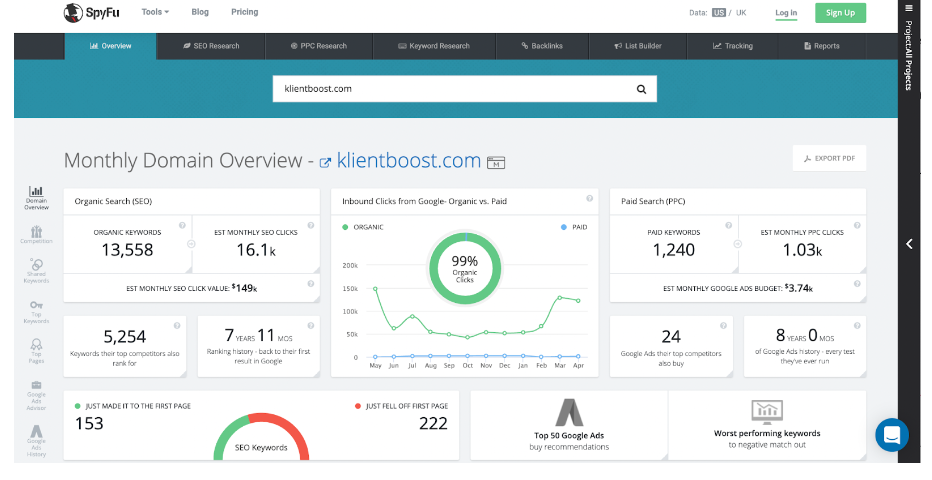Click the domain search input field
This screenshot has height=480, width=932.
[450, 89]
